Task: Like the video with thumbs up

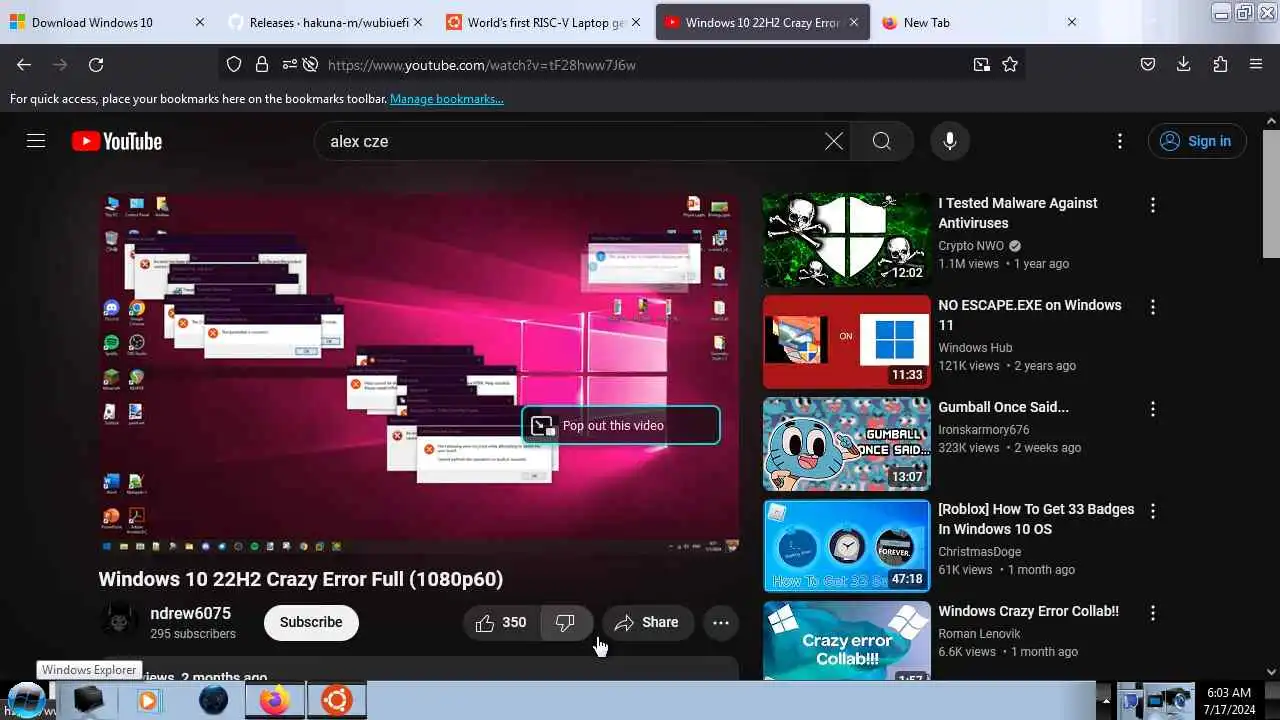Action: click(x=502, y=622)
